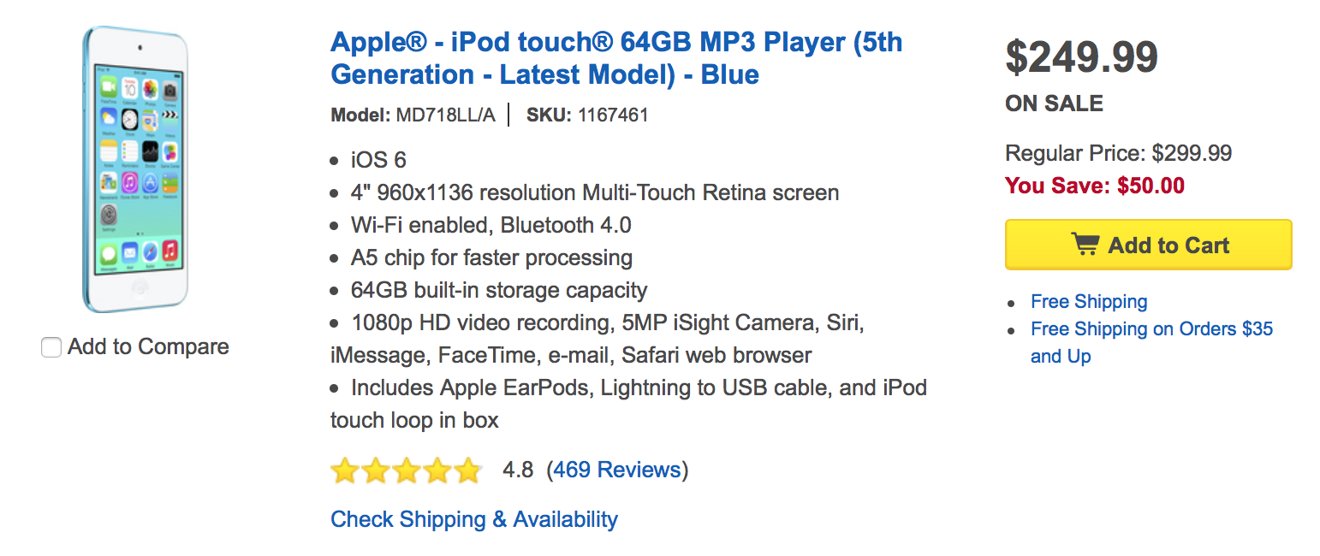Open the blue iPod touch product image

coord(135,170)
